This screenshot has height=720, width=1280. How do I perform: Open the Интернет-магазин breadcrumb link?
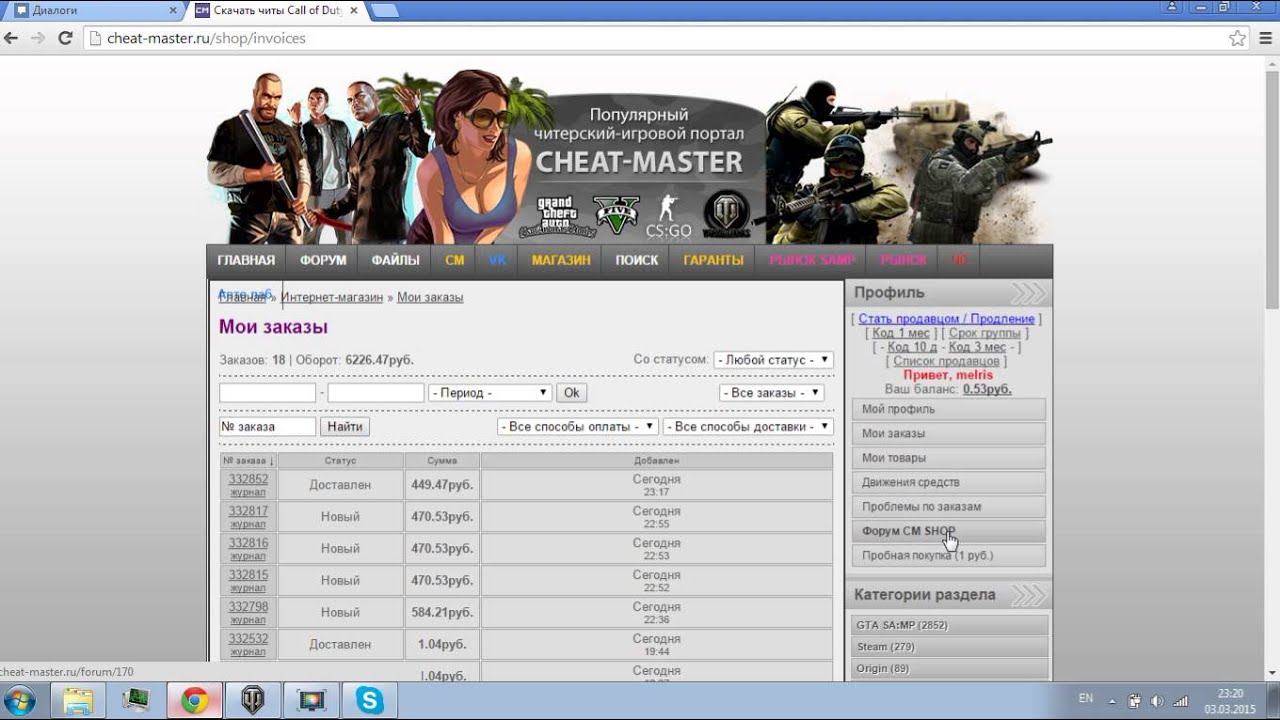pyautogui.click(x=332, y=298)
